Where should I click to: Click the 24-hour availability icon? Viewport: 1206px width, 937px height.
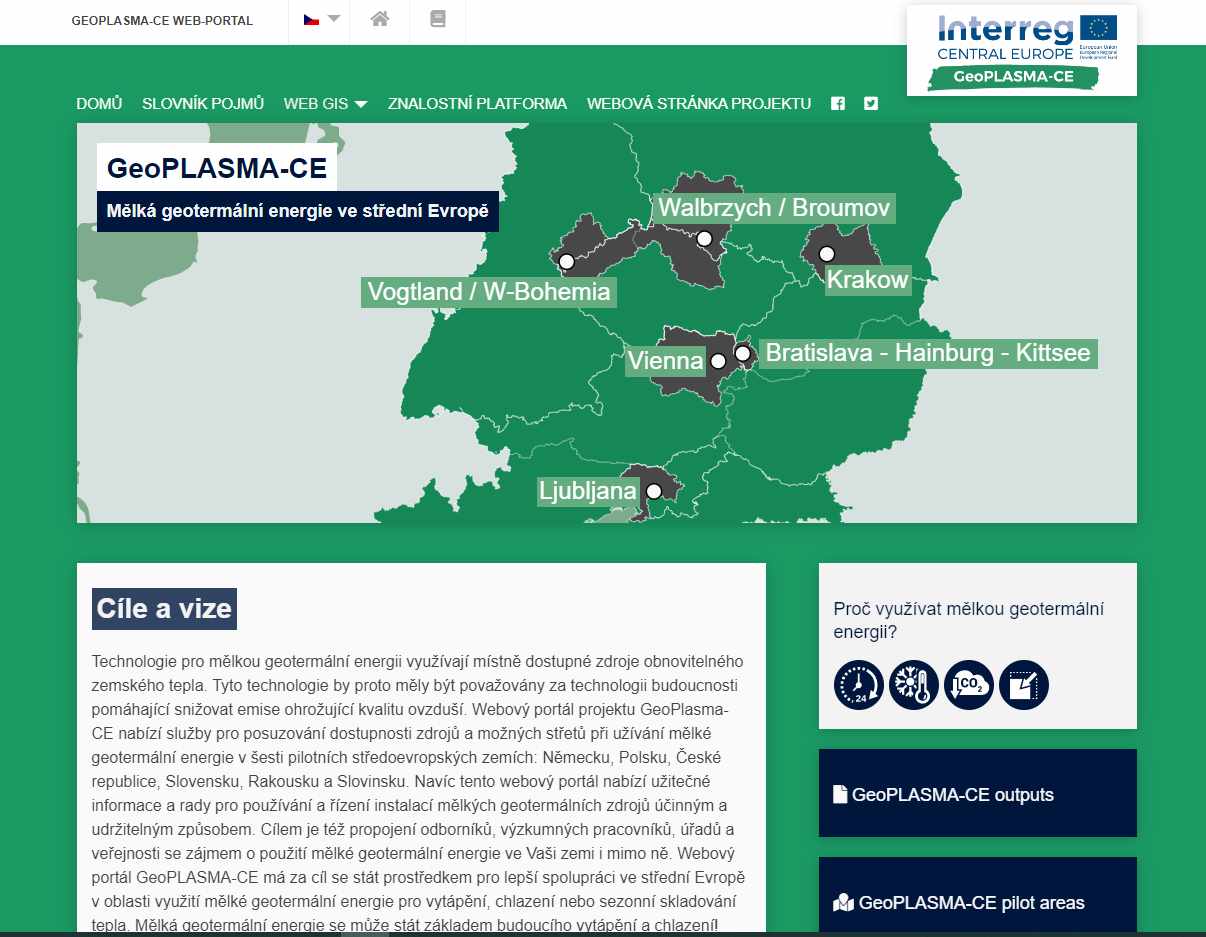tap(859, 685)
